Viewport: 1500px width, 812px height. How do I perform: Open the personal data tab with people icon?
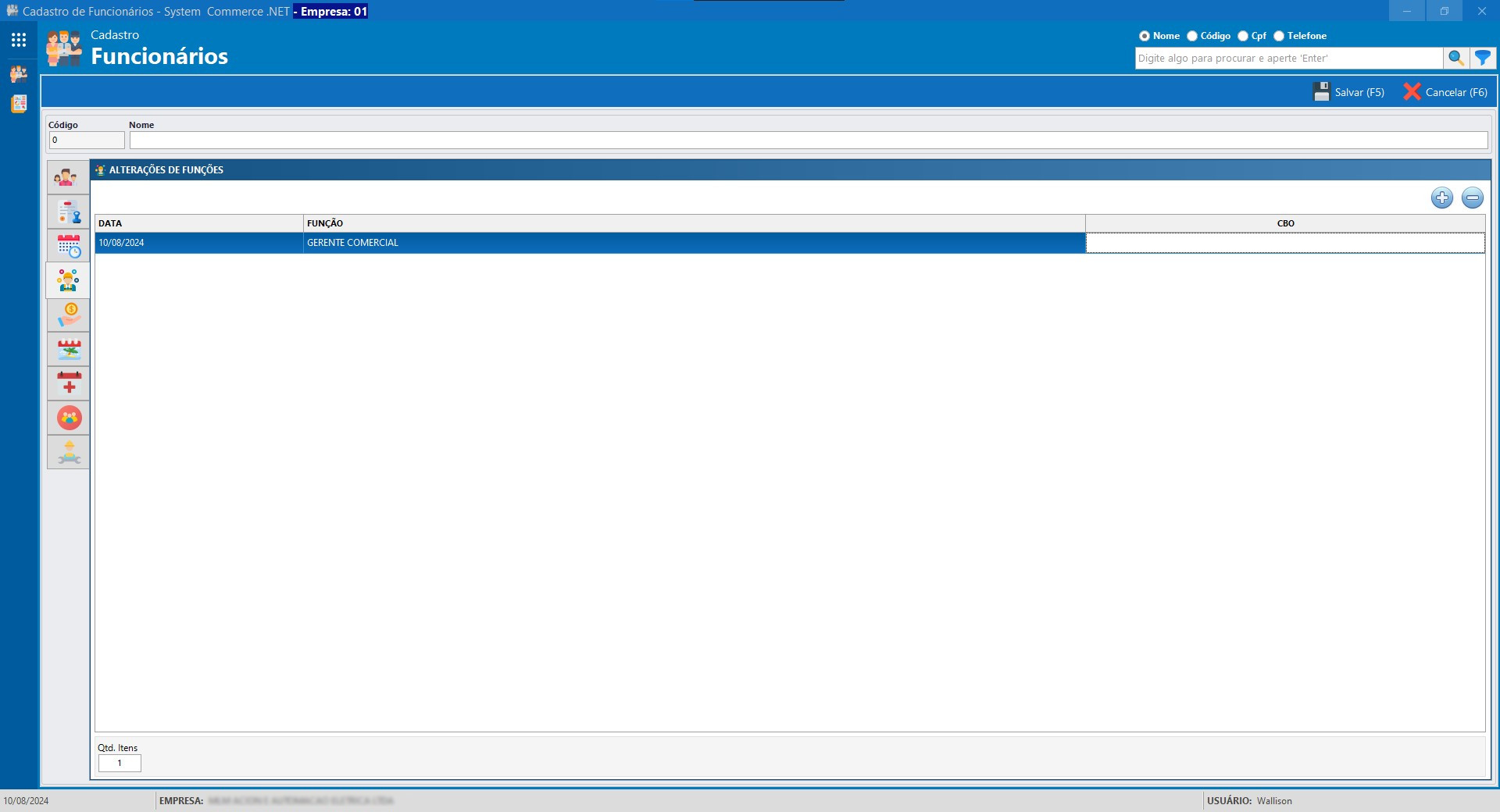[68, 178]
